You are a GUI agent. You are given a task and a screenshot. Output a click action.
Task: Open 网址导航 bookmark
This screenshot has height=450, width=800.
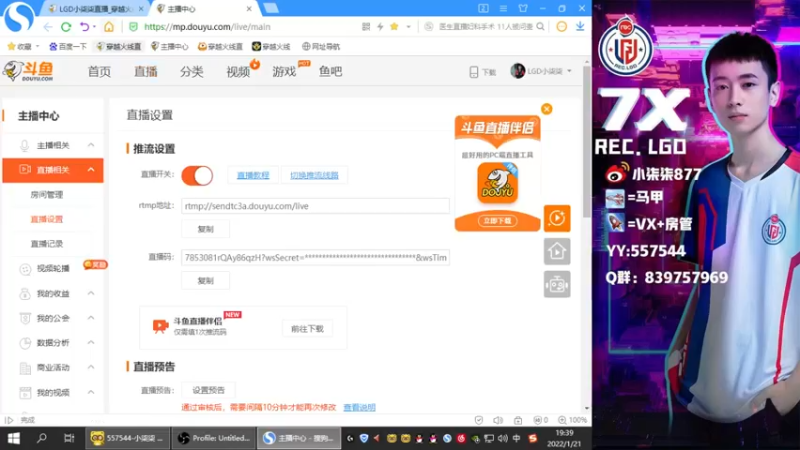pos(321,46)
